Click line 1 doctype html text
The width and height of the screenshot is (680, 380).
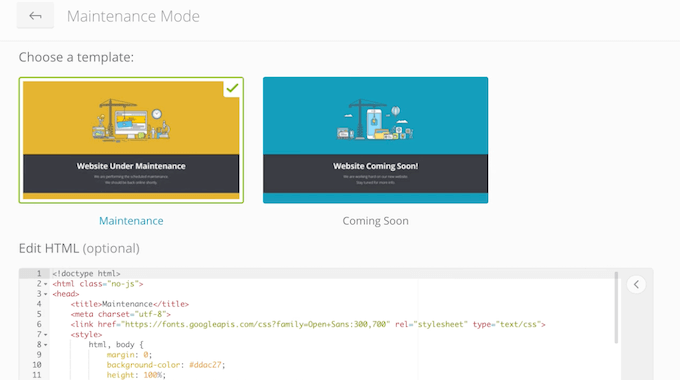click(86, 274)
